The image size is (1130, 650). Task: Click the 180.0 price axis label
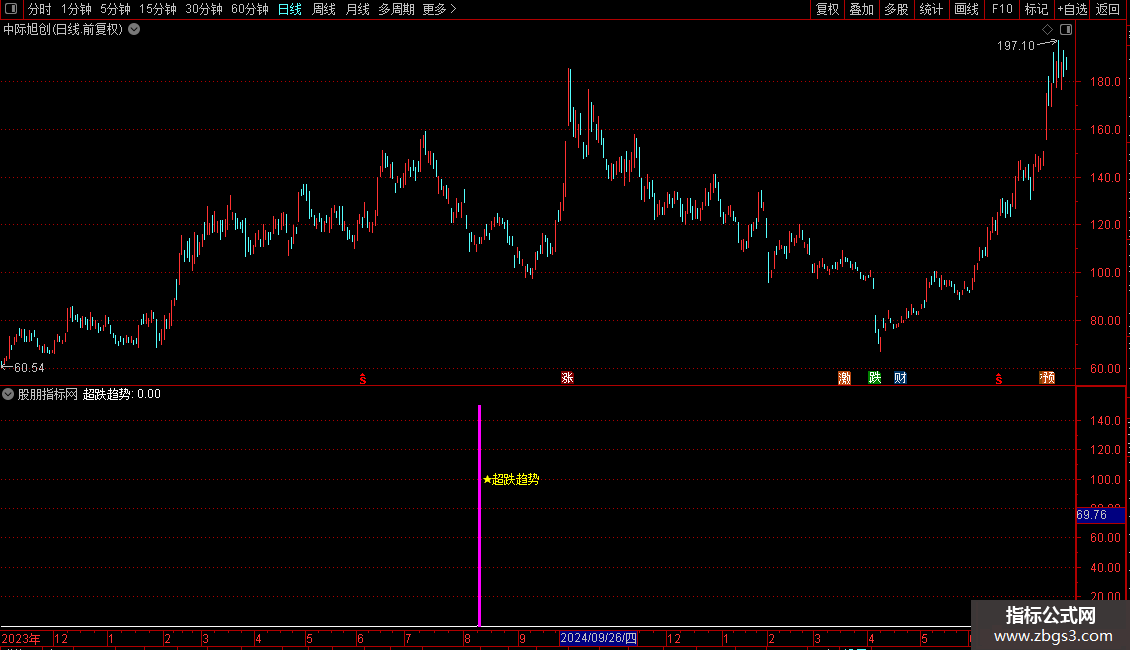[x=1105, y=81]
